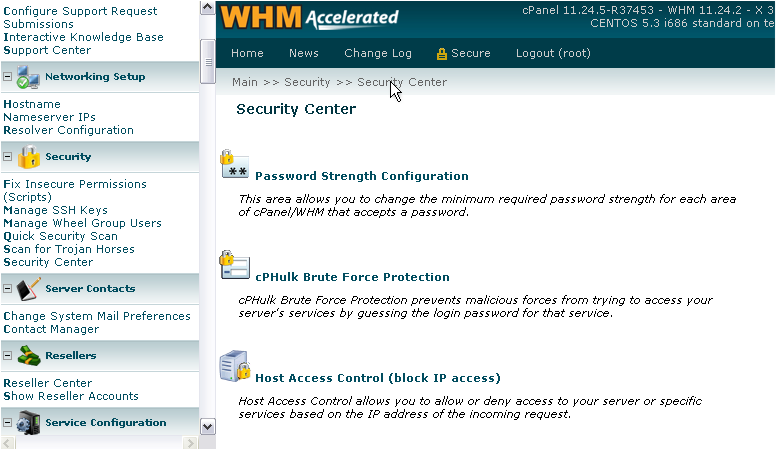Click Security Center breadcrumb link
This screenshot has height=450, width=776.
tap(402, 82)
